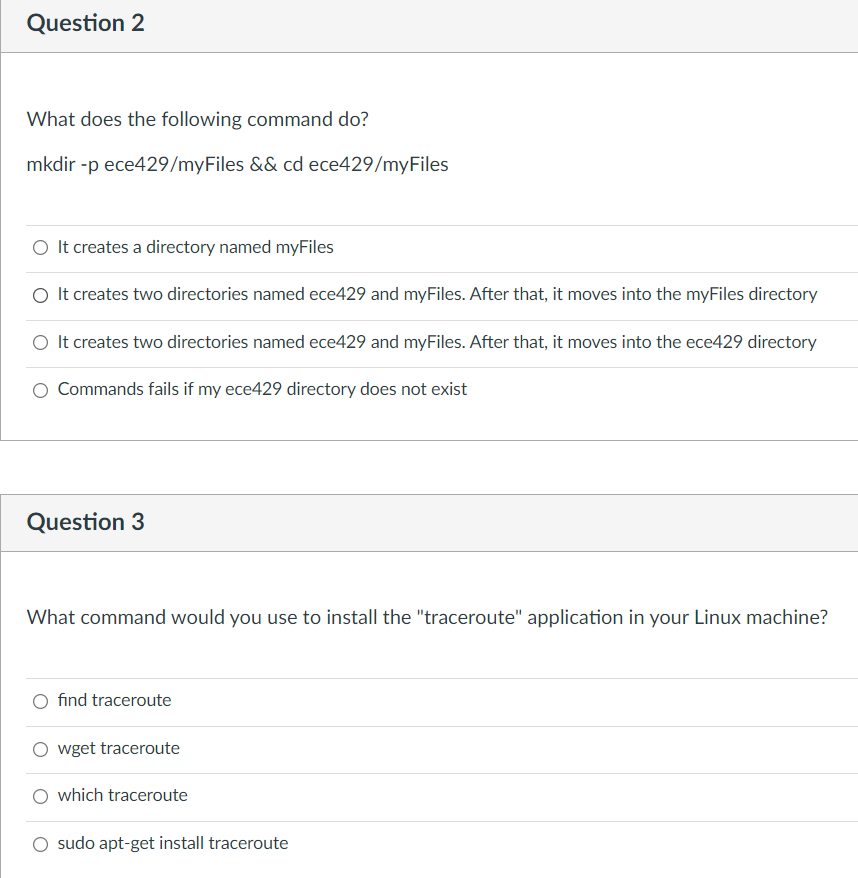Click the answer text "It creates a directory named myFiles"
This screenshot has width=858, height=878.
[195, 247]
